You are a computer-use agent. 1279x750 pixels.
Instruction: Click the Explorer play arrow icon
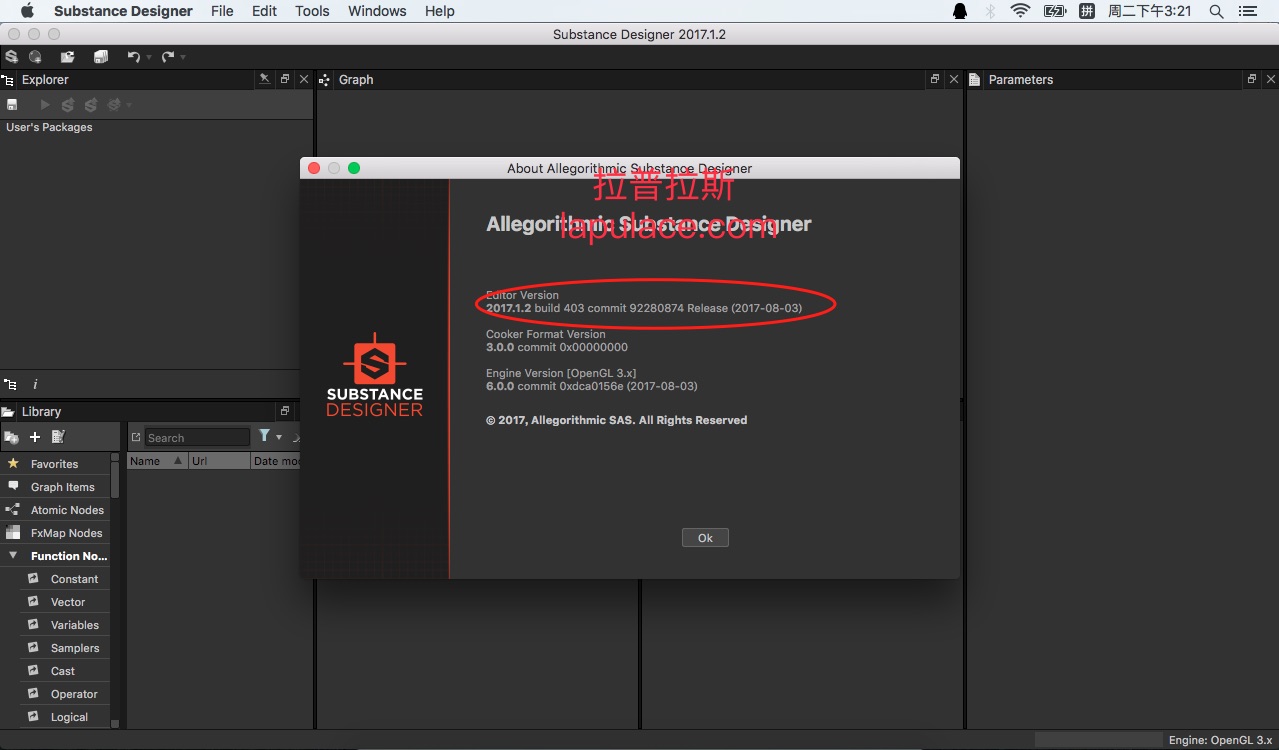(44, 105)
